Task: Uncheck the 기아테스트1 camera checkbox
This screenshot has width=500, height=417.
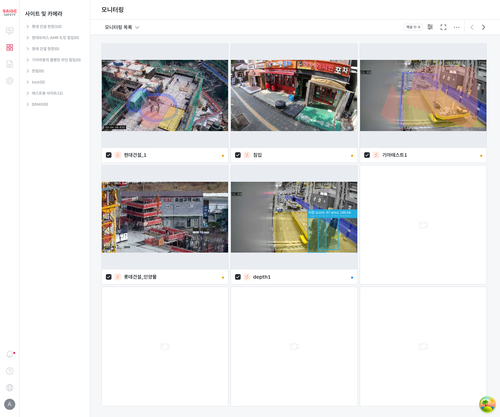Action: point(367,155)
